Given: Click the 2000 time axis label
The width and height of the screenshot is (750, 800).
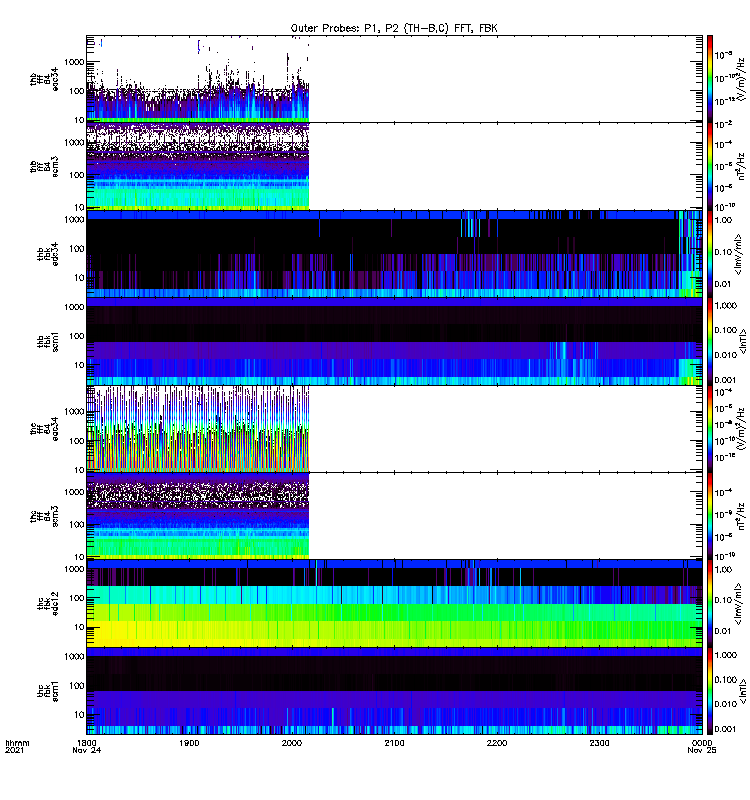Looking at the screenshot, I should click(292, 743).
